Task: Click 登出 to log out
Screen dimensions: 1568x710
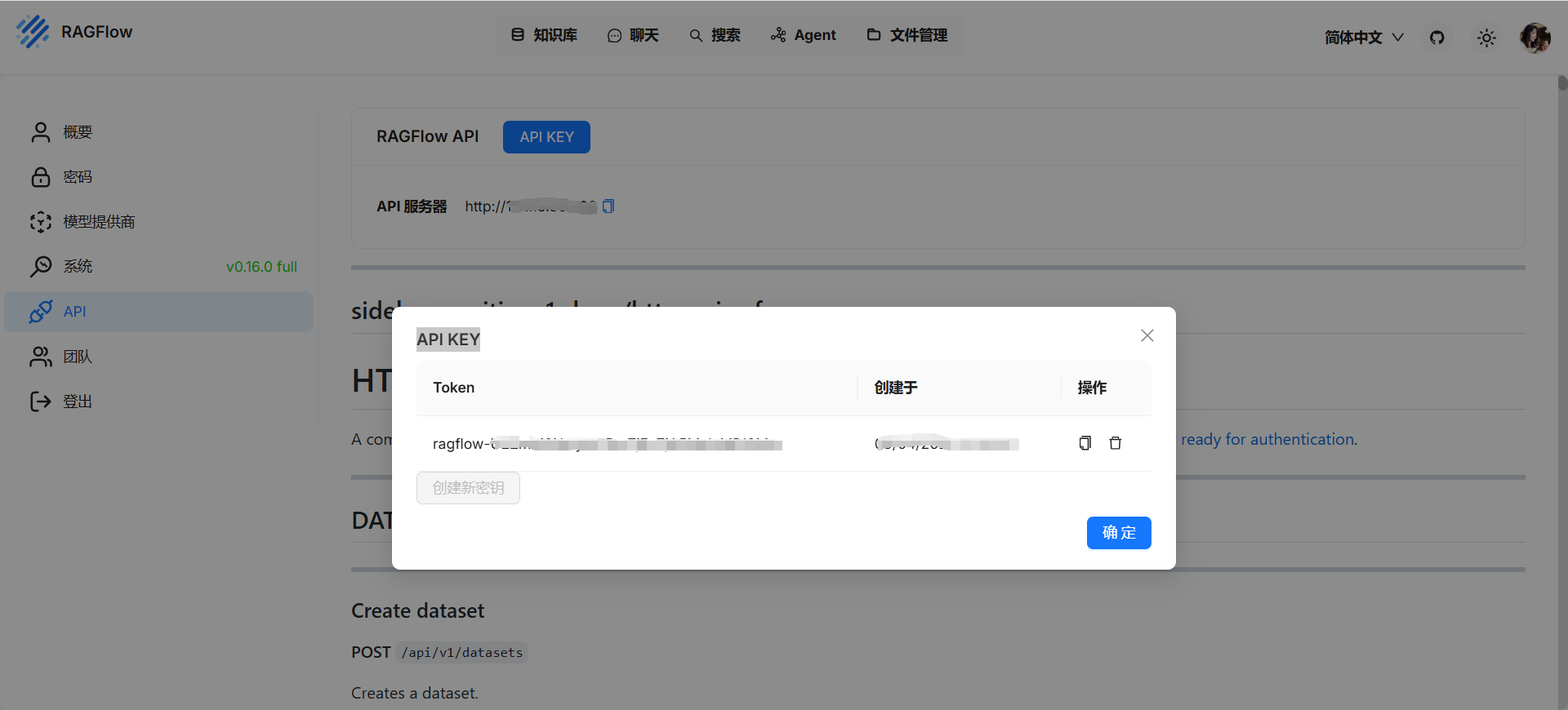Action: click(159, 402)
